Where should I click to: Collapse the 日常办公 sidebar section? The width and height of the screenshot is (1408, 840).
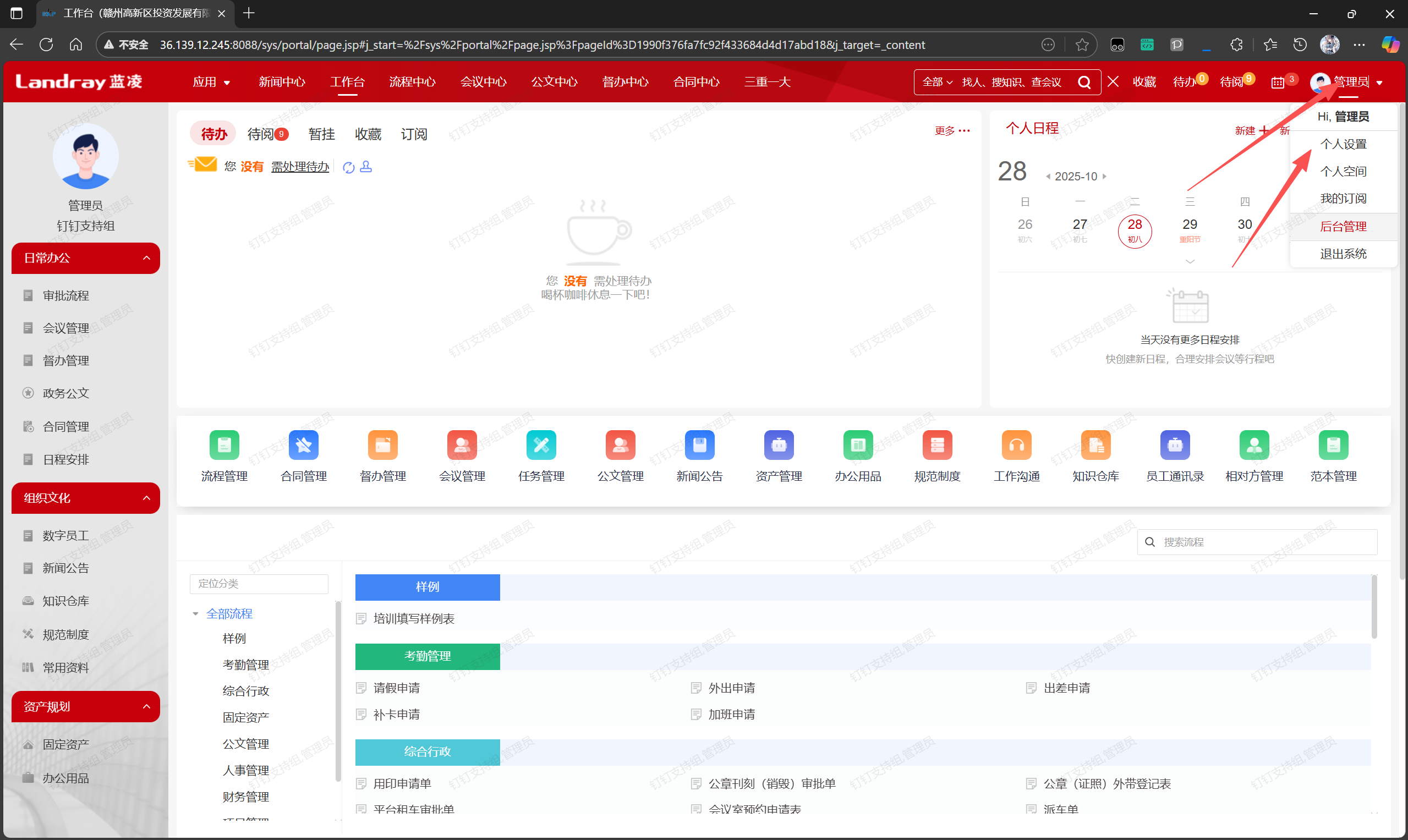[x=146, y=258]
